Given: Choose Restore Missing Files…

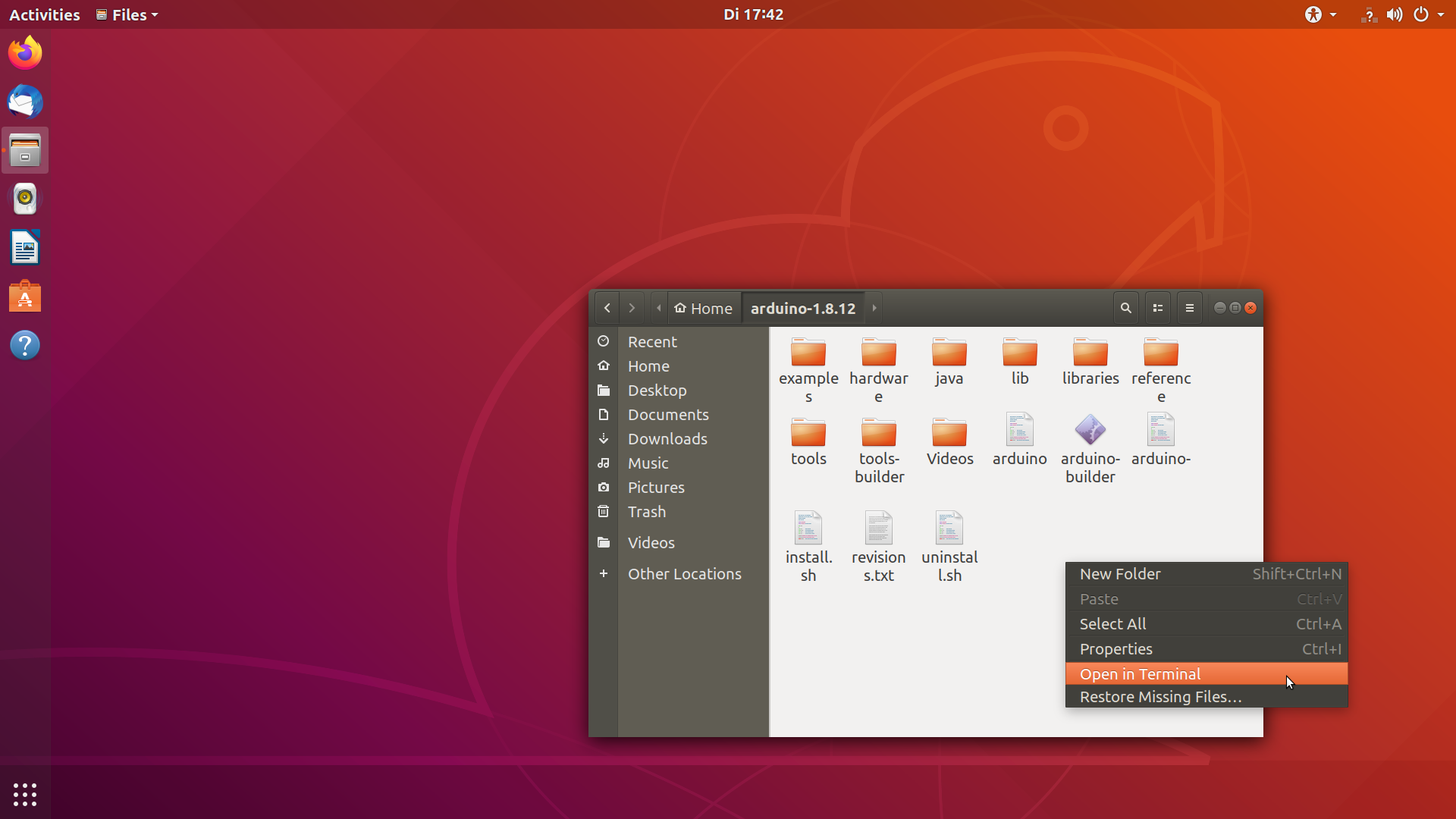Looking at the screenshot, I should tap(1207, 697).
